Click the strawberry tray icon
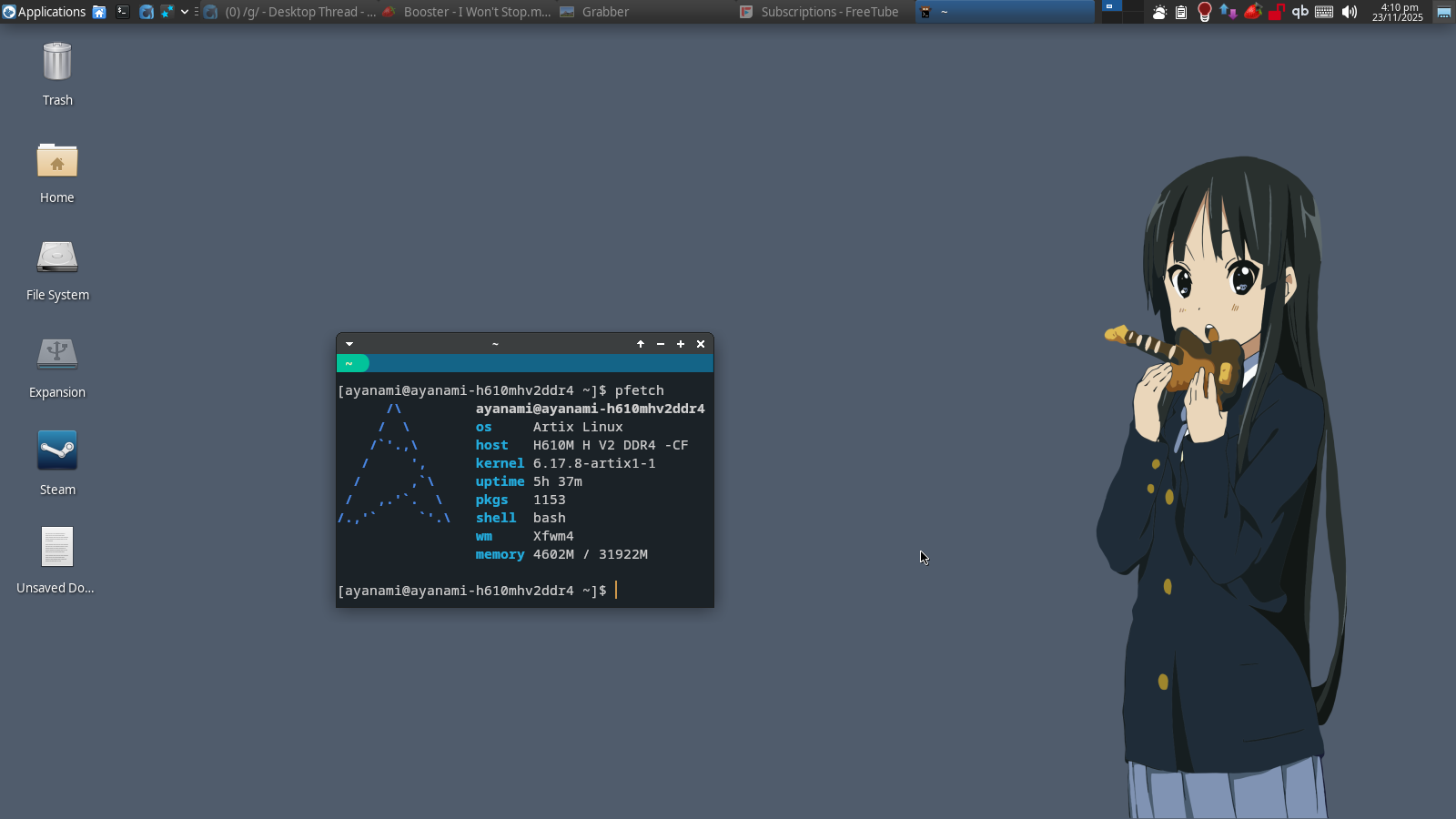This screenshot has width=1456, height=819. pyautogui.click(x=1253, y=11)
